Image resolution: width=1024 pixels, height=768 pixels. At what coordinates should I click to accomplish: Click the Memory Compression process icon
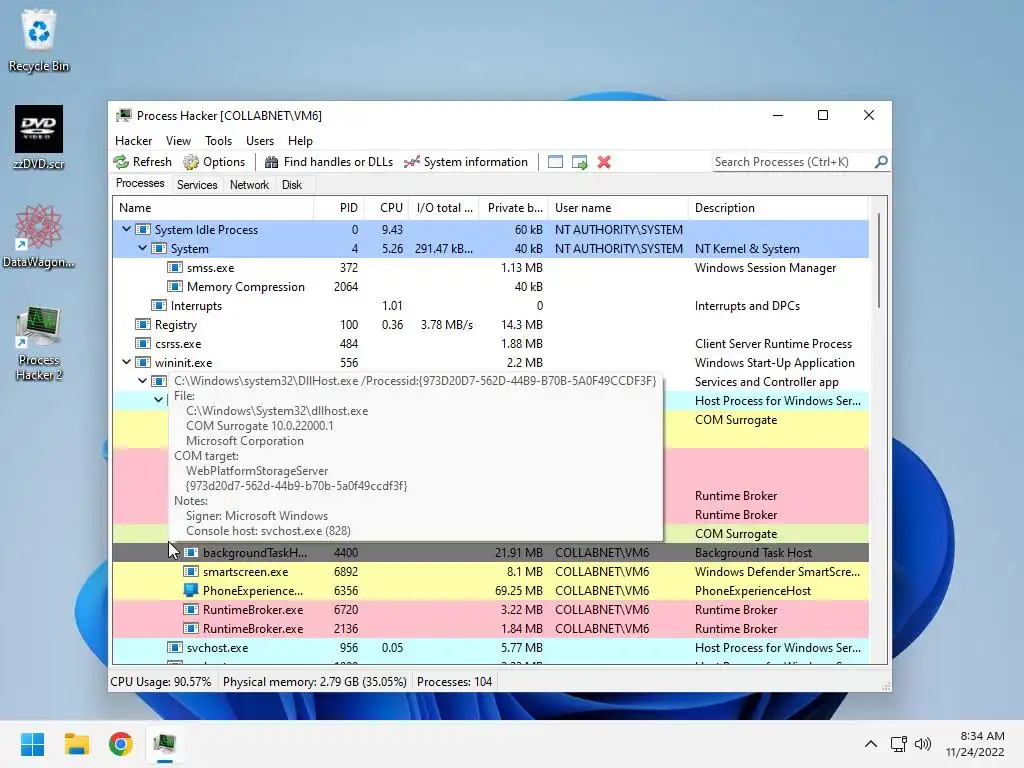pos(174,286)
